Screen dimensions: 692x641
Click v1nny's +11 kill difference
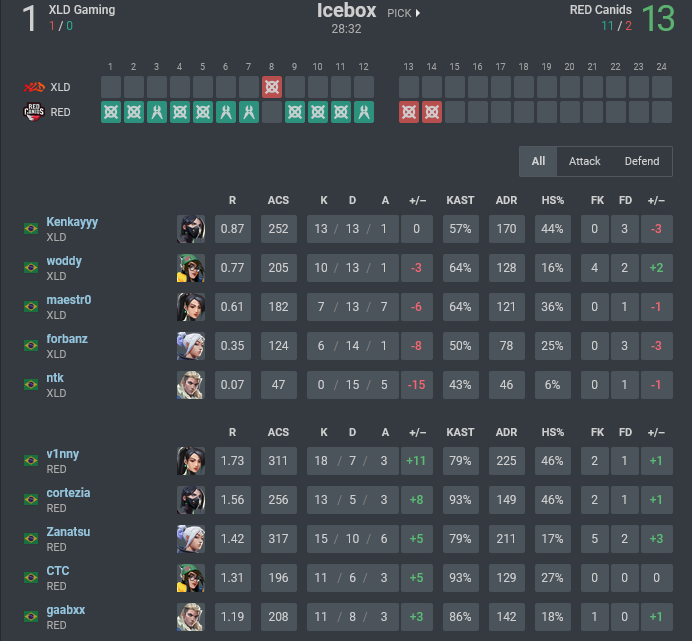pos(417,460)
